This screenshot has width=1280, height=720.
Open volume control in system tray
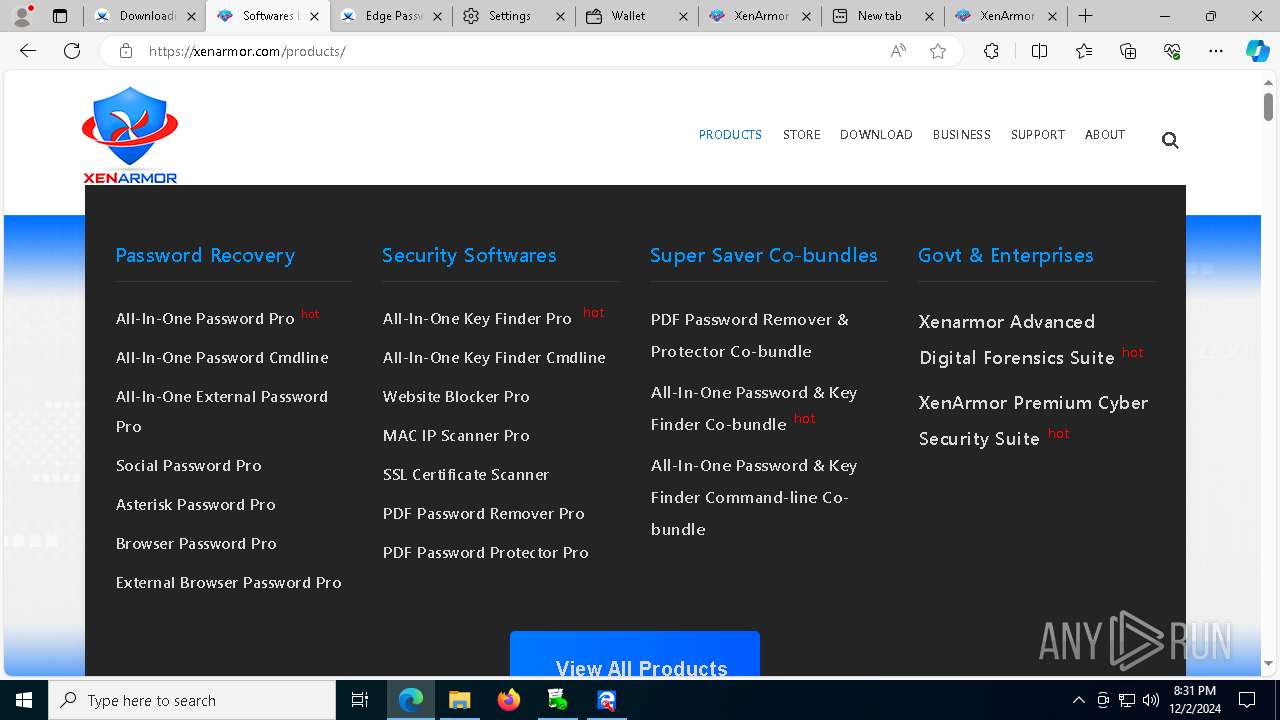(x=1151, y=700)
